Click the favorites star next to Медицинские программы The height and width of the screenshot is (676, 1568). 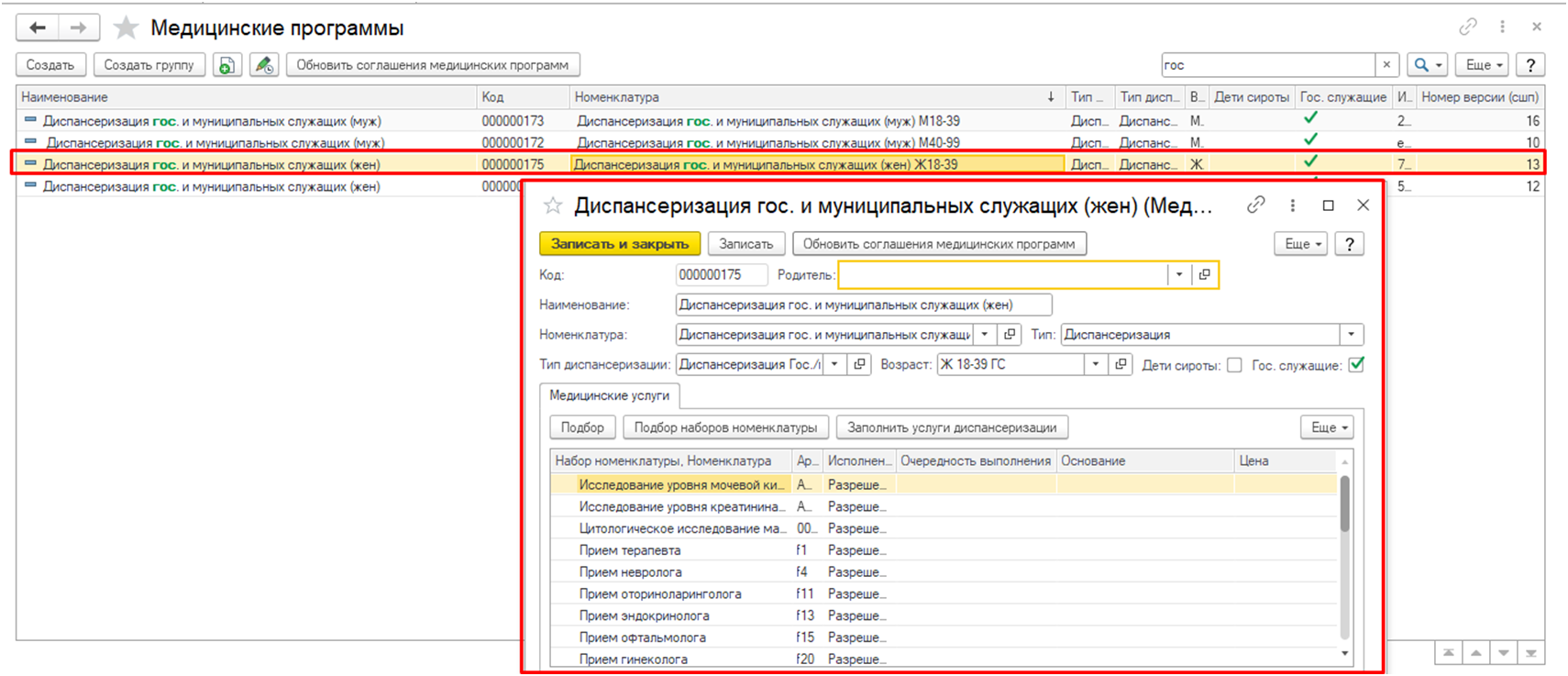126,28
